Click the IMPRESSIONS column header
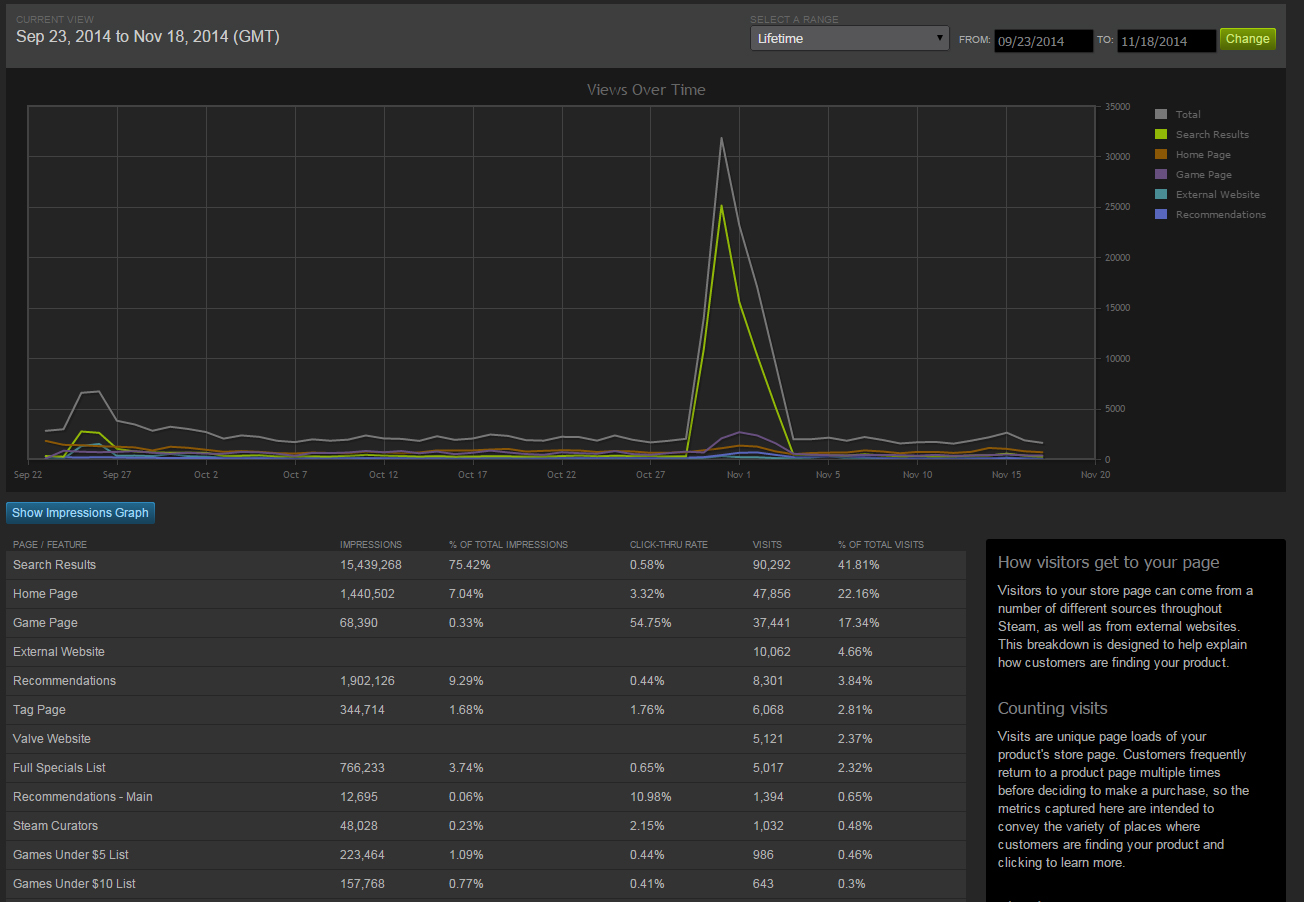 point(371,545)
